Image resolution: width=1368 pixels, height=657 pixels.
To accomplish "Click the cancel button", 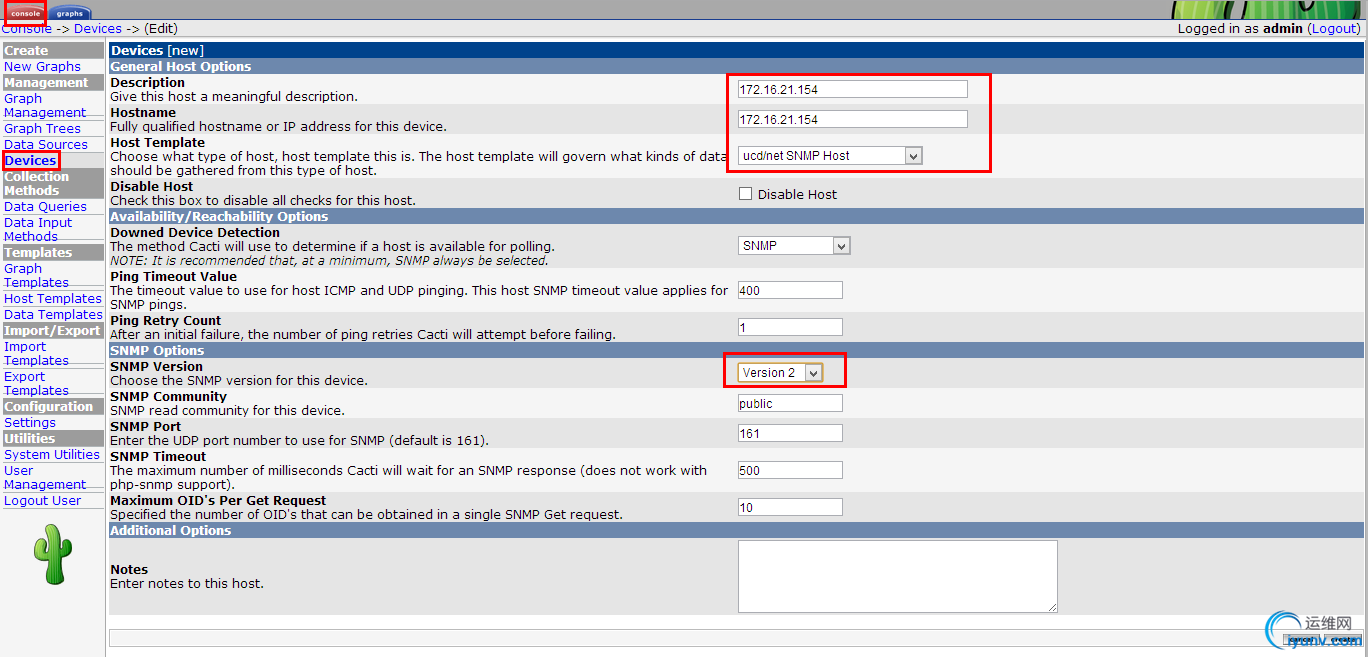I will point(1300,639).
